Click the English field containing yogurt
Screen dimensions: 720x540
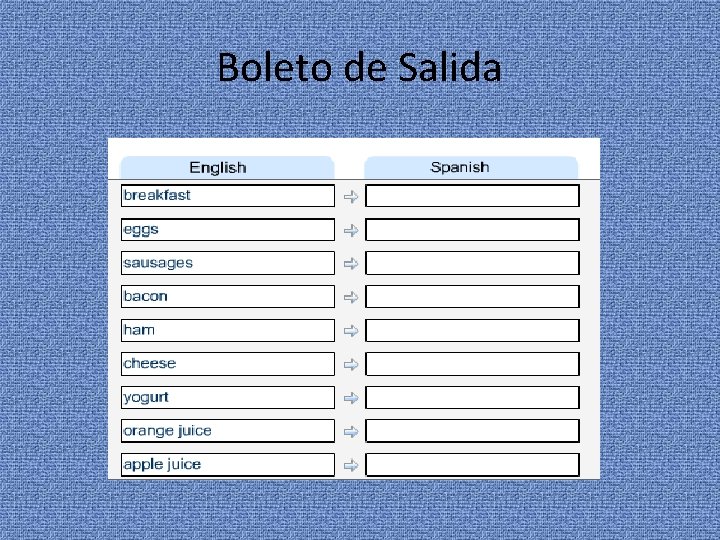click(228, 397)
